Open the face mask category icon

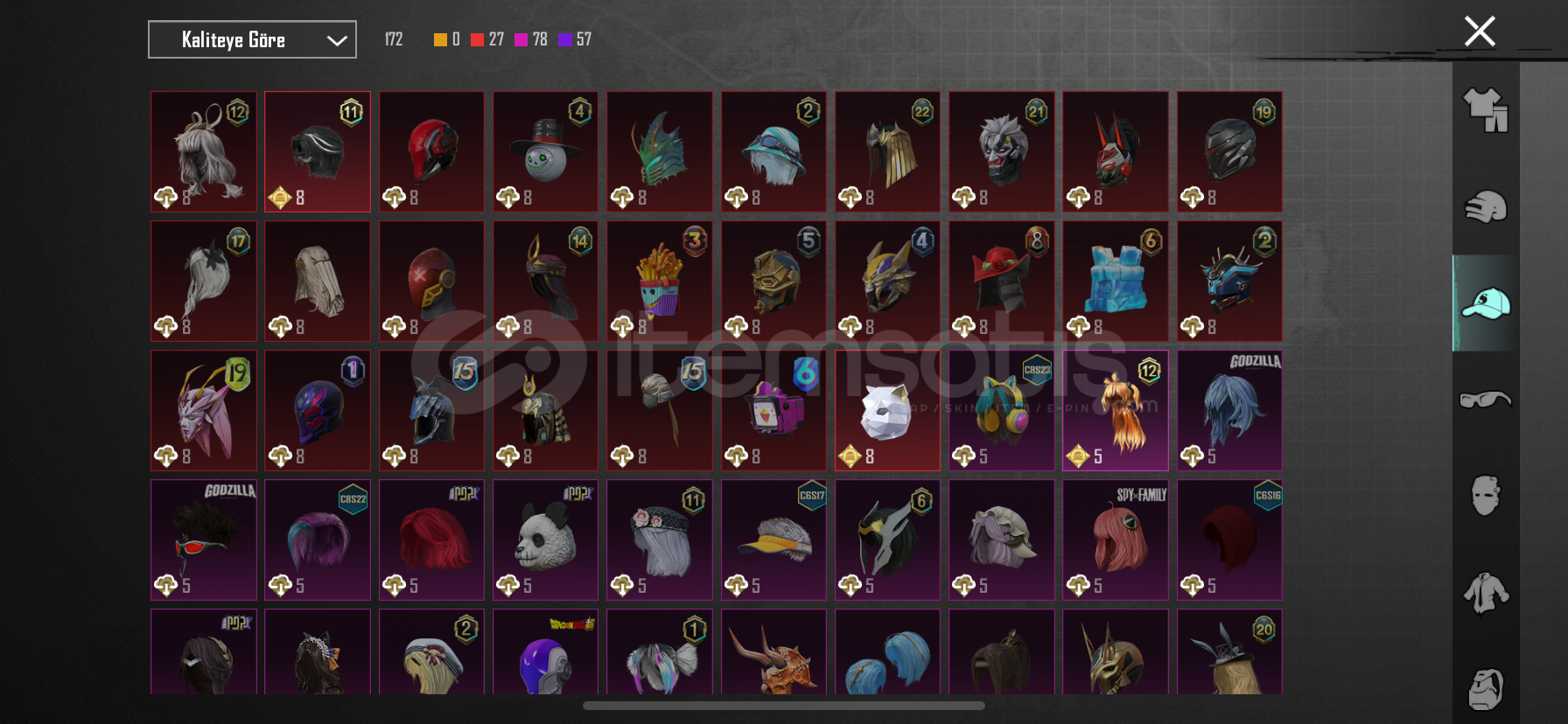(1486, 495)
